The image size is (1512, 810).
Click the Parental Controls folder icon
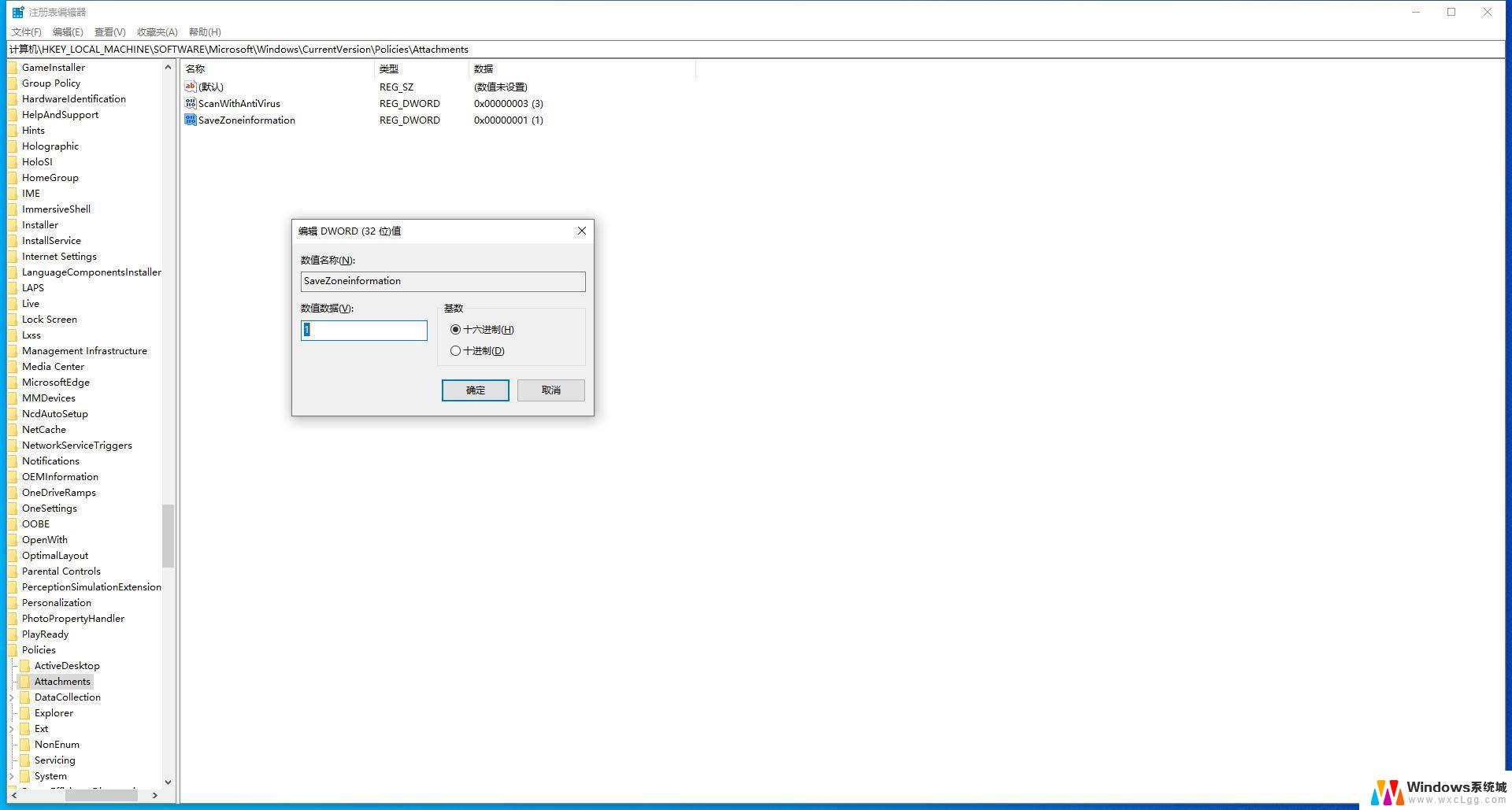[x=13, y=571]
